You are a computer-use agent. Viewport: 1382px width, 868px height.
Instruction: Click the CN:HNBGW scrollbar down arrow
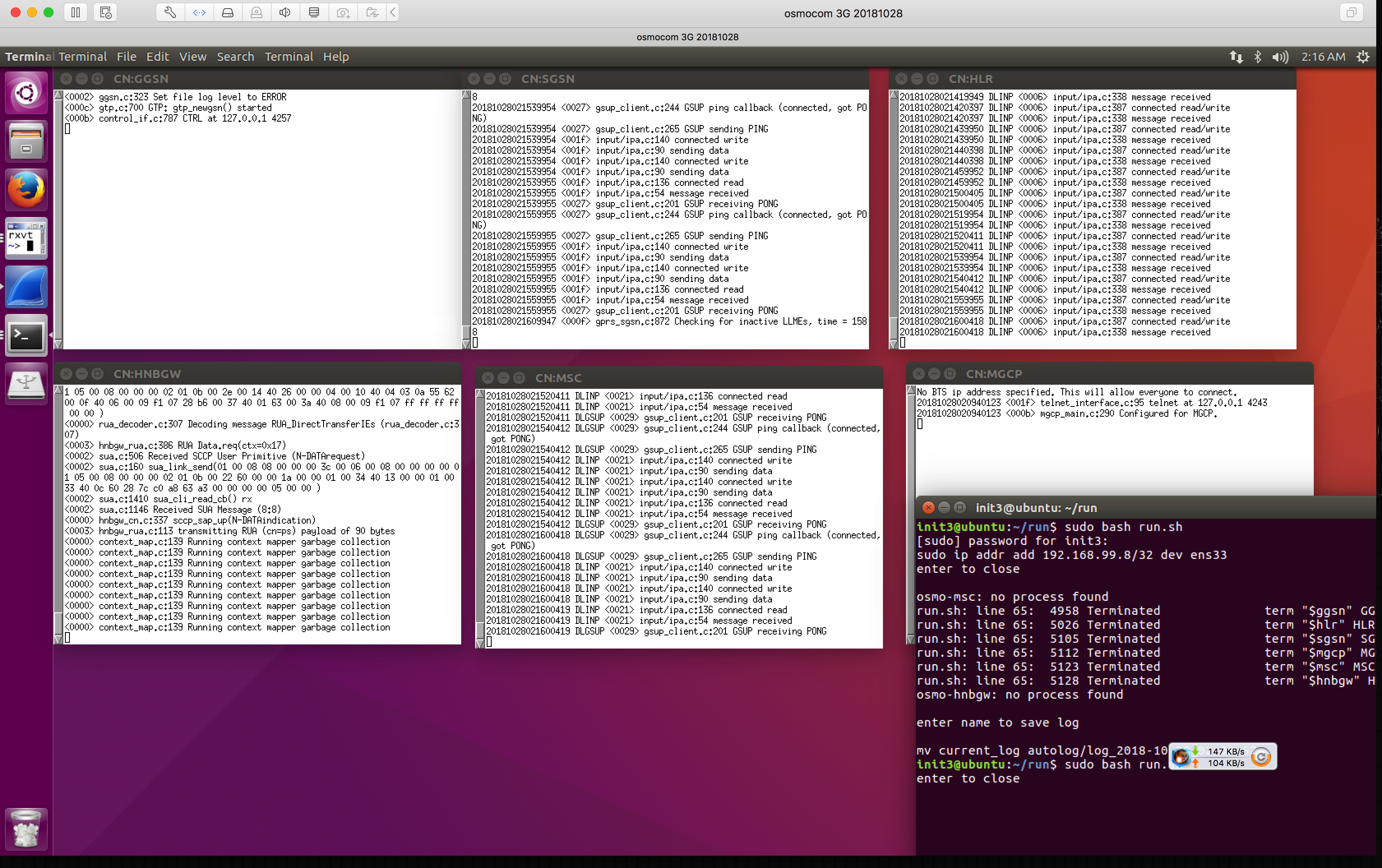point(58,639)
